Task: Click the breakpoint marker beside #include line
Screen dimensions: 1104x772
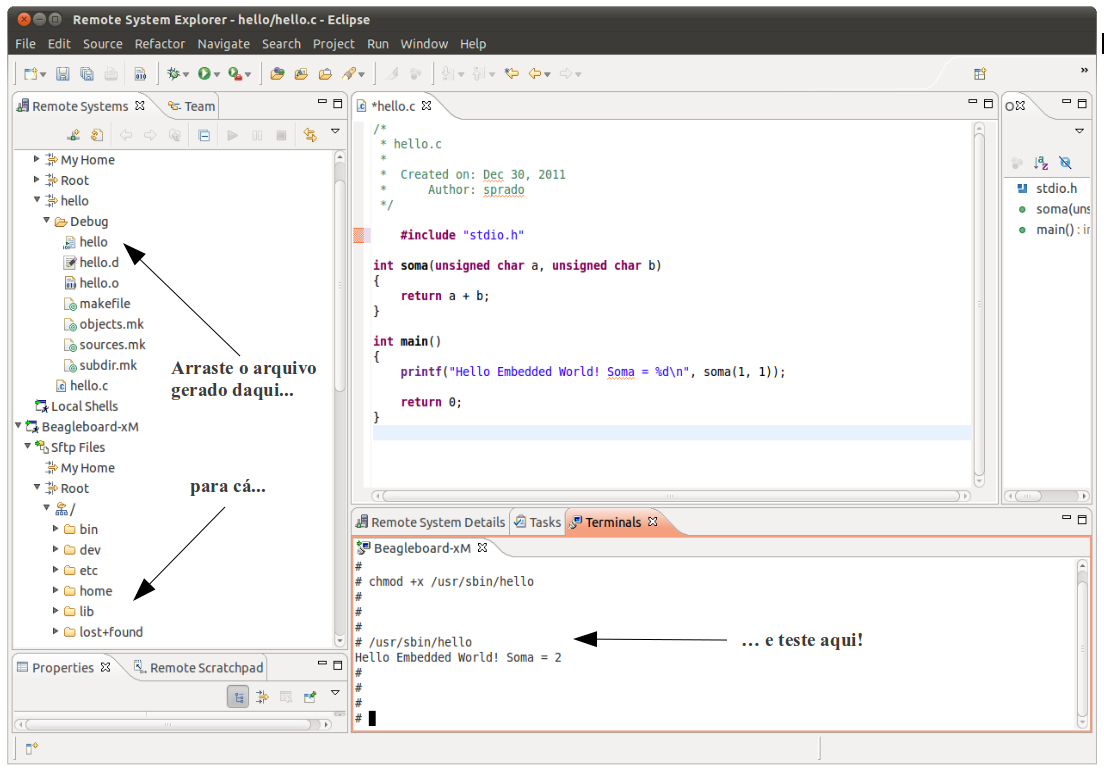Action: [358, 235]
